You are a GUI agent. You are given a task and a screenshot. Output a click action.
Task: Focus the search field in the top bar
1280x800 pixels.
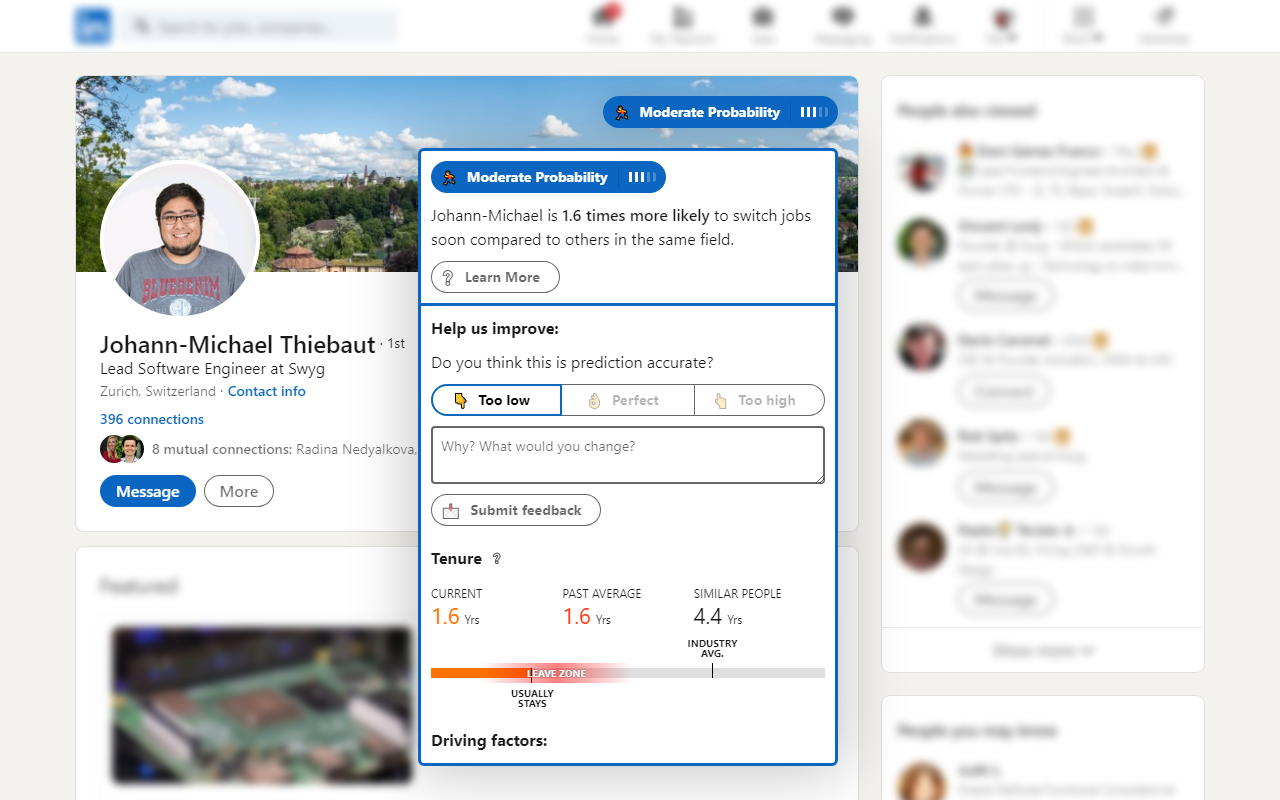click(x=260, y=26)
